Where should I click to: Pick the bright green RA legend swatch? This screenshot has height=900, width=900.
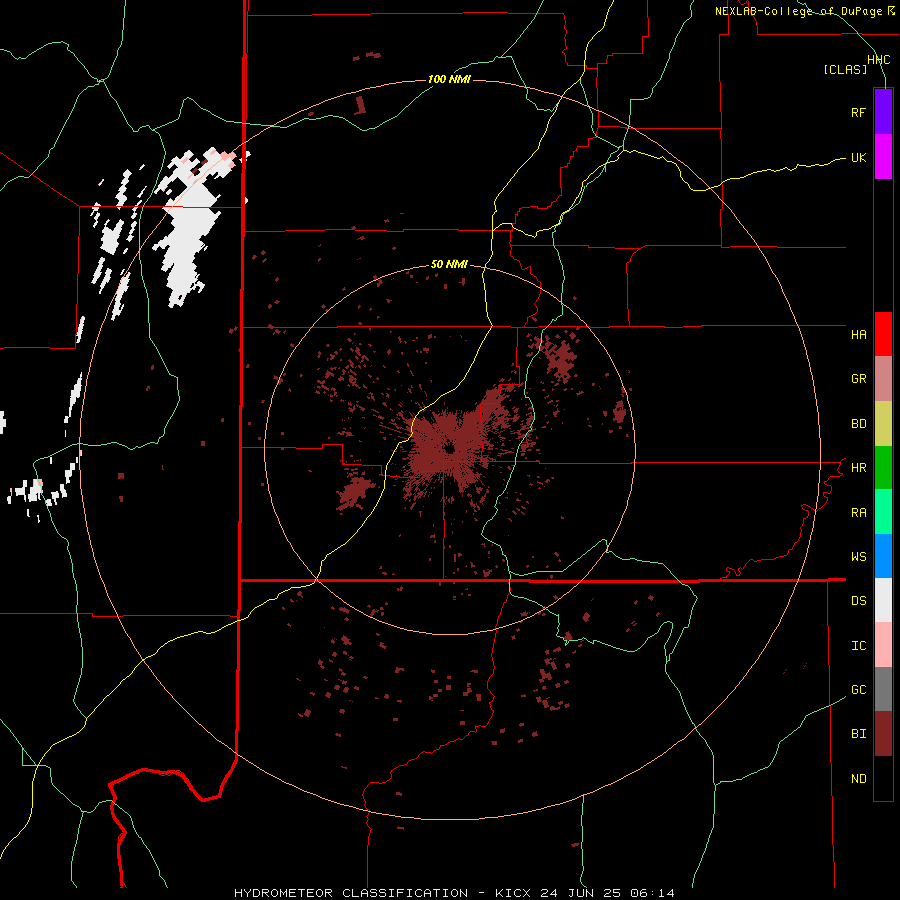coord(883,512)
